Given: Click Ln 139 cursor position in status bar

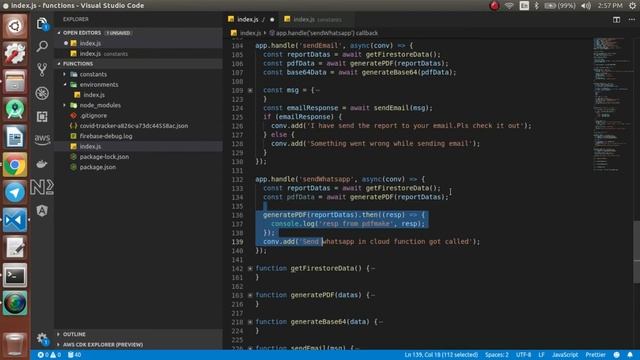Looking at the screenshot, I should tap(441, 355).
